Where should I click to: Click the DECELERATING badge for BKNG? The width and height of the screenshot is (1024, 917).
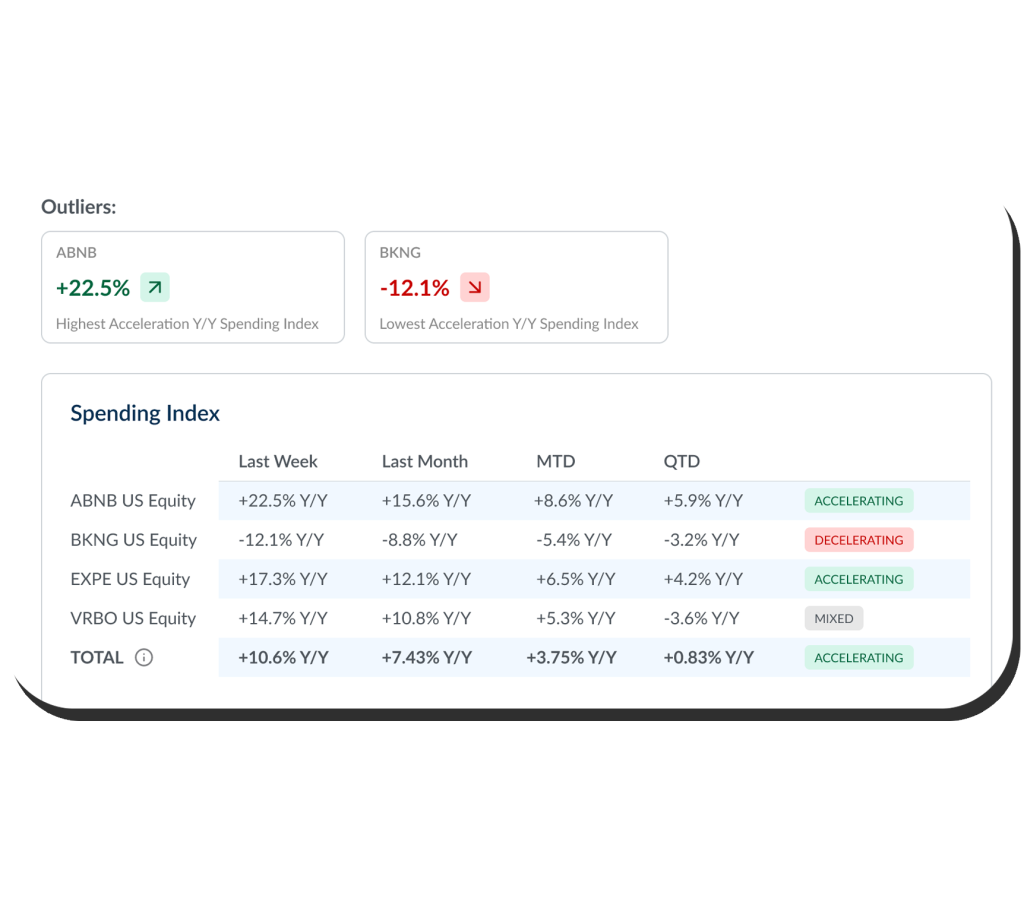tap(858, 540)
